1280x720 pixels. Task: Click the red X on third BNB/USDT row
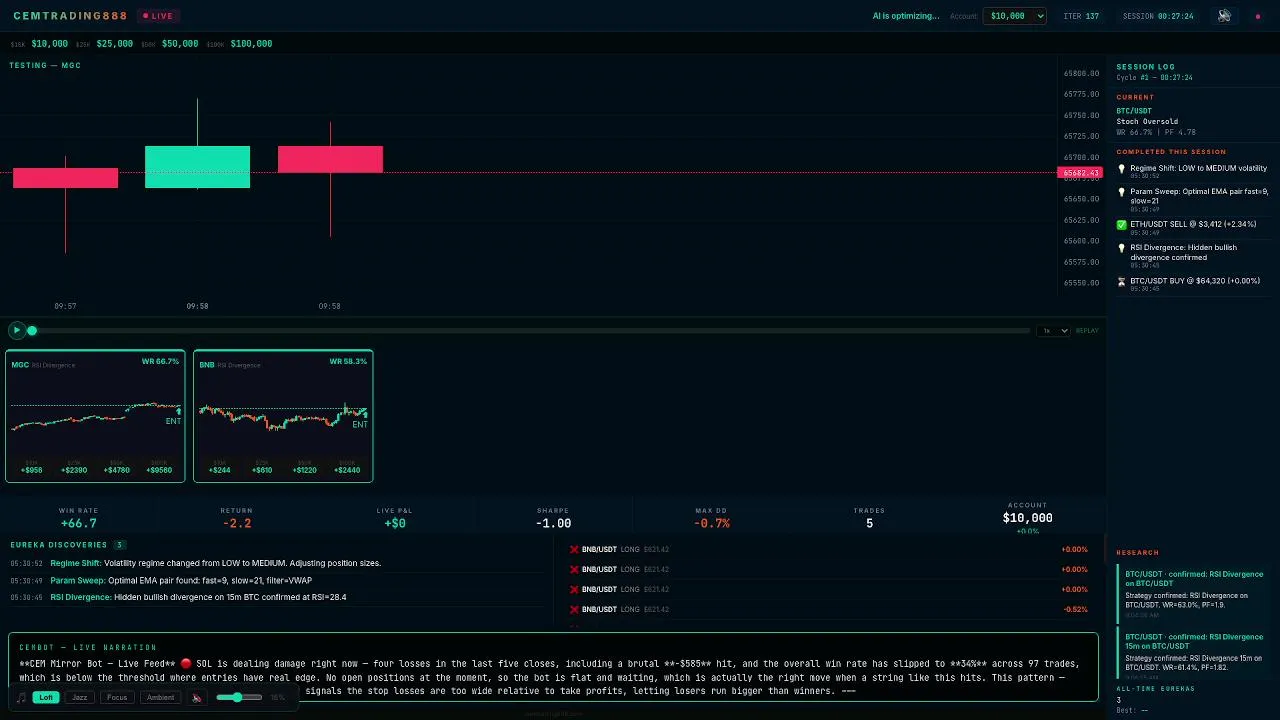click(574, 589)
